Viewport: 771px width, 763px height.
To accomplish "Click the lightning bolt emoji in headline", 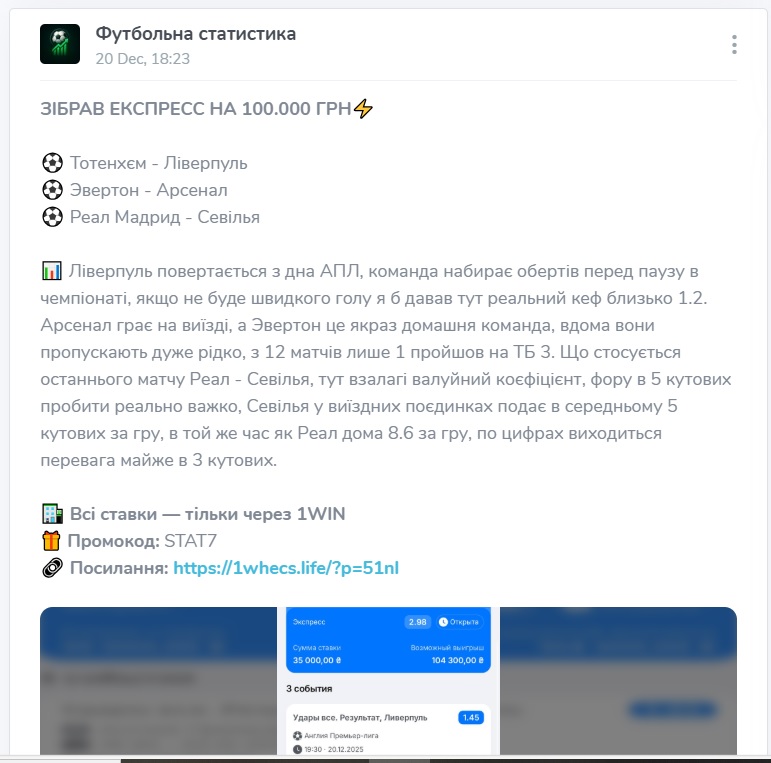I will tap(363, 109).
